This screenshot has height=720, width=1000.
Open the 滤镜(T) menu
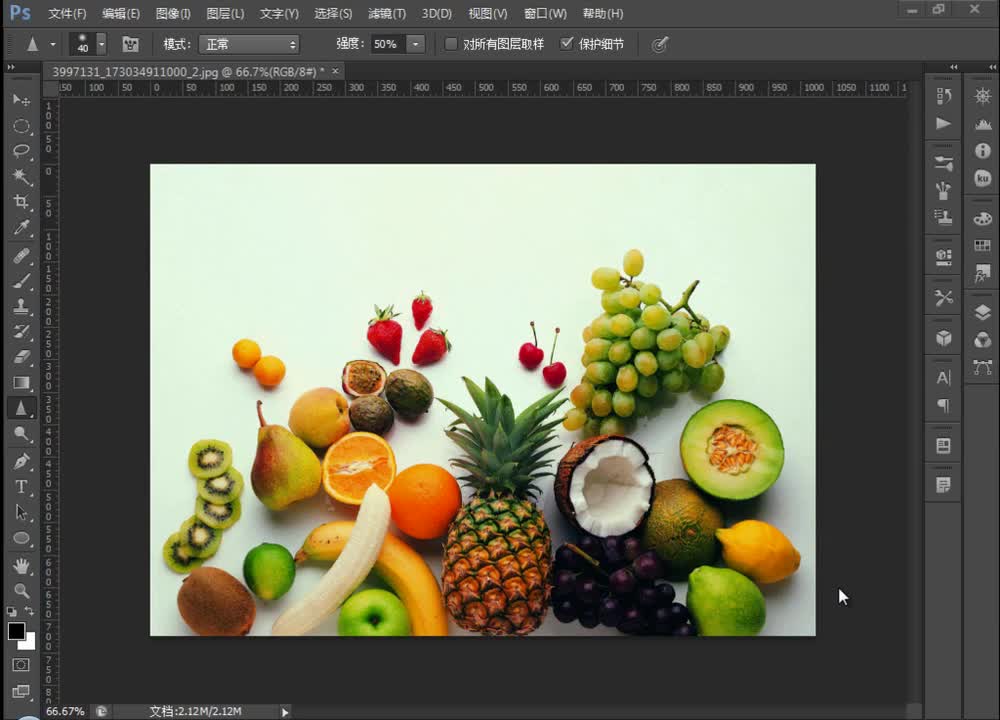[x=387, y=14]
